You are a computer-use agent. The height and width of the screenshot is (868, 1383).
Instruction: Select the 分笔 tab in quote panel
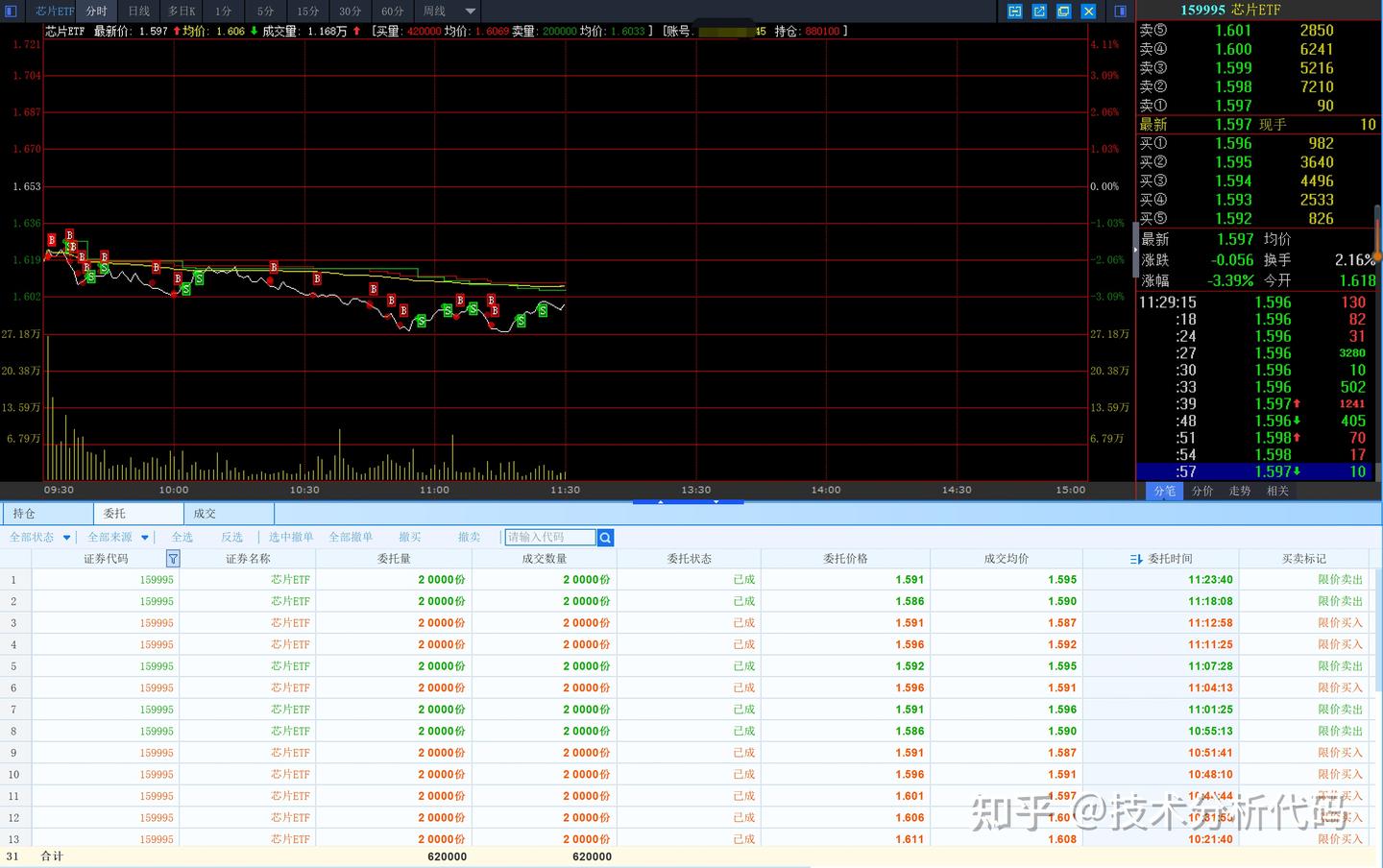tap(1164, 491)
